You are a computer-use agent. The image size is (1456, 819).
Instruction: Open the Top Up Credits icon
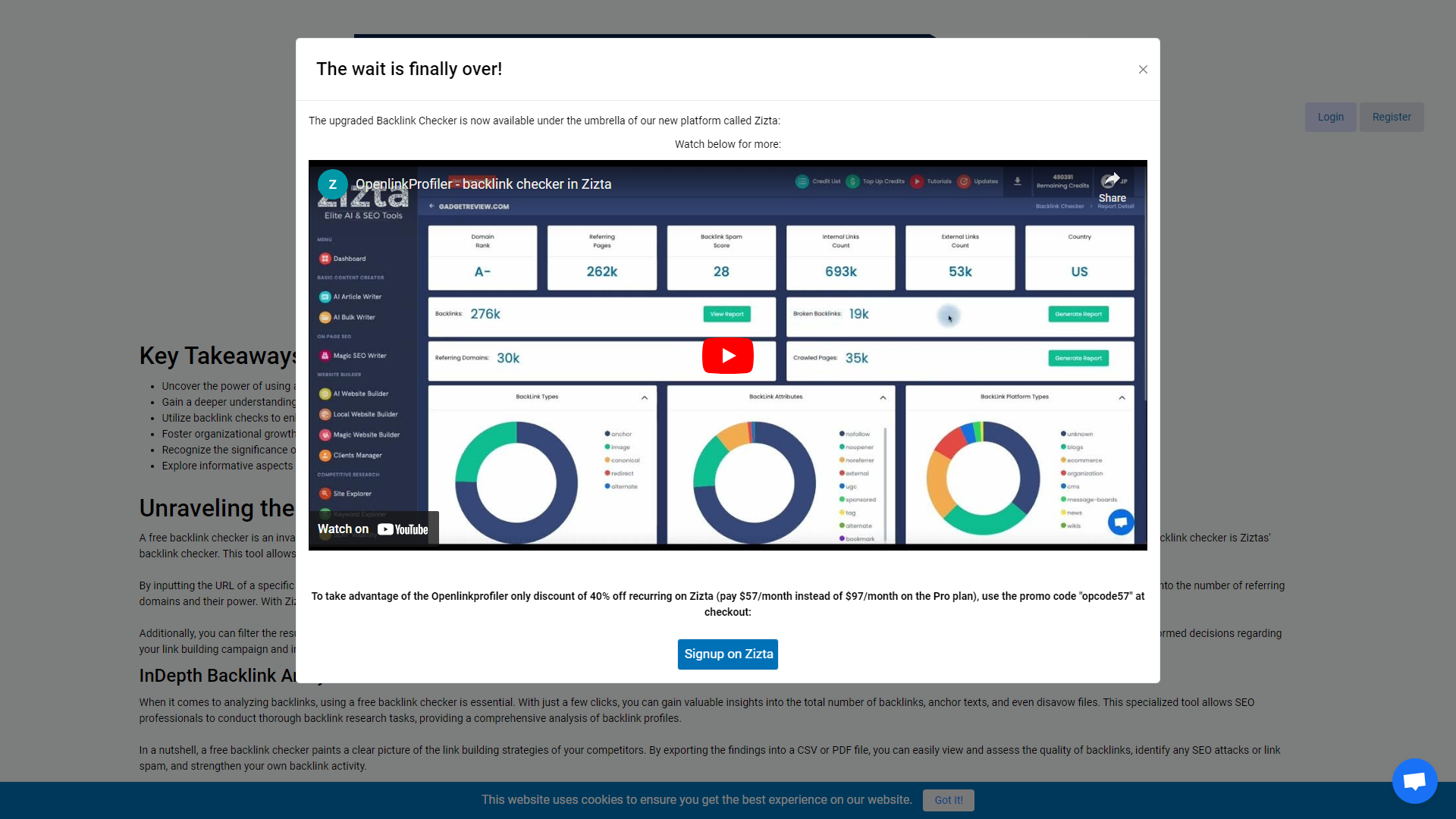tap(854, 181)
